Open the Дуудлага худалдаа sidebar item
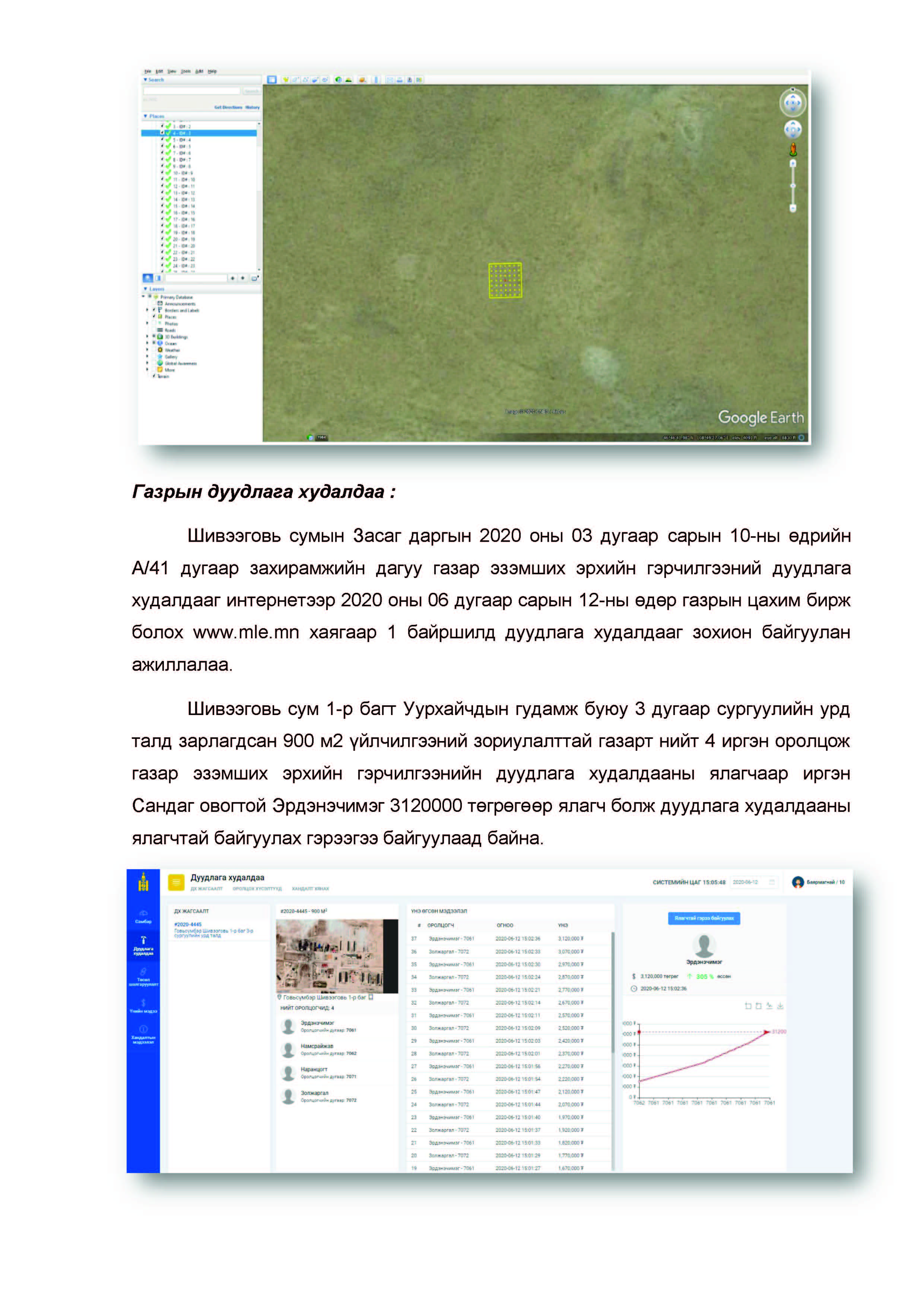The width and height of the screenshot is (924, 1306). [143, 947]
